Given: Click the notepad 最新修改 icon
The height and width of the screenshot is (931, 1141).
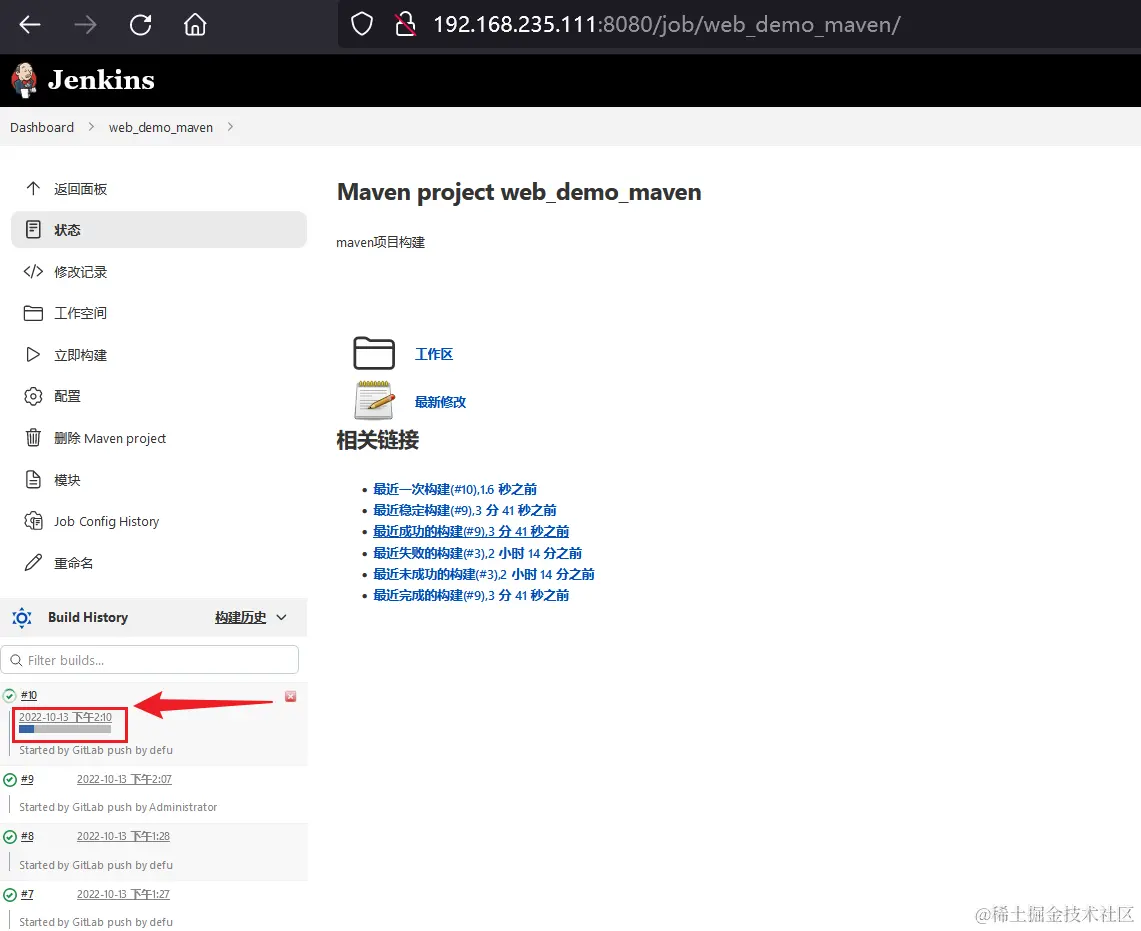Looking at the screenshot, I should coord(374,400).
